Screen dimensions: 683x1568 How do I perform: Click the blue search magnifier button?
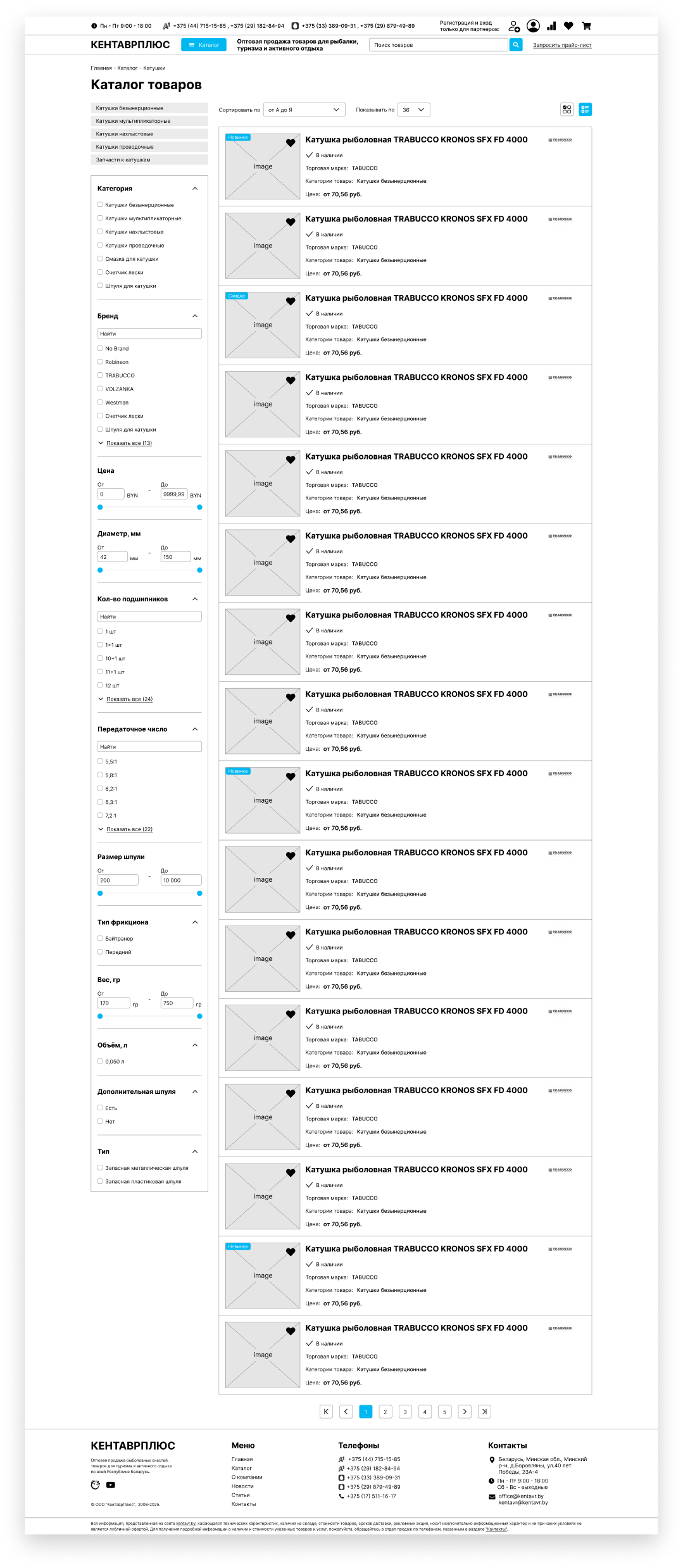click(x=516, y=45)
